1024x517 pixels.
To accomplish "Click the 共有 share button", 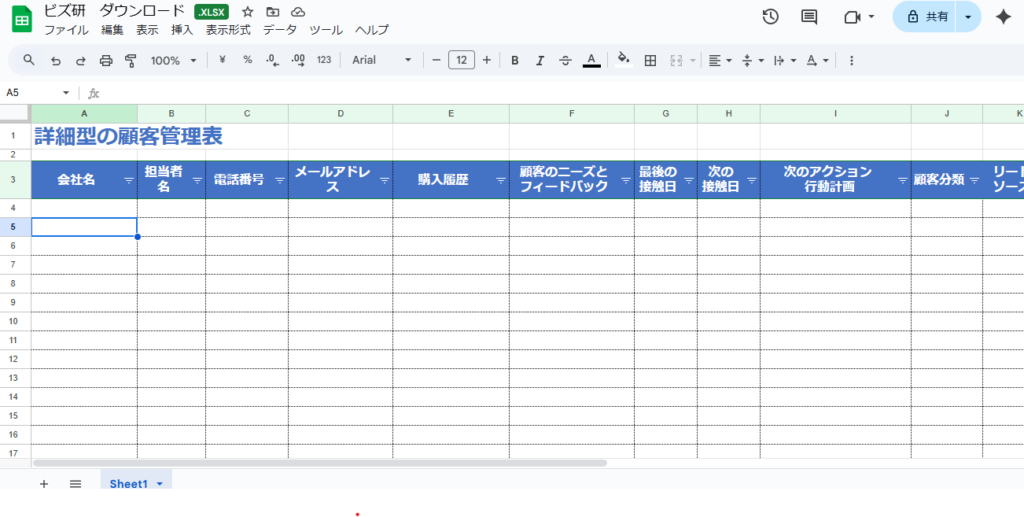I will click(924, 17).
